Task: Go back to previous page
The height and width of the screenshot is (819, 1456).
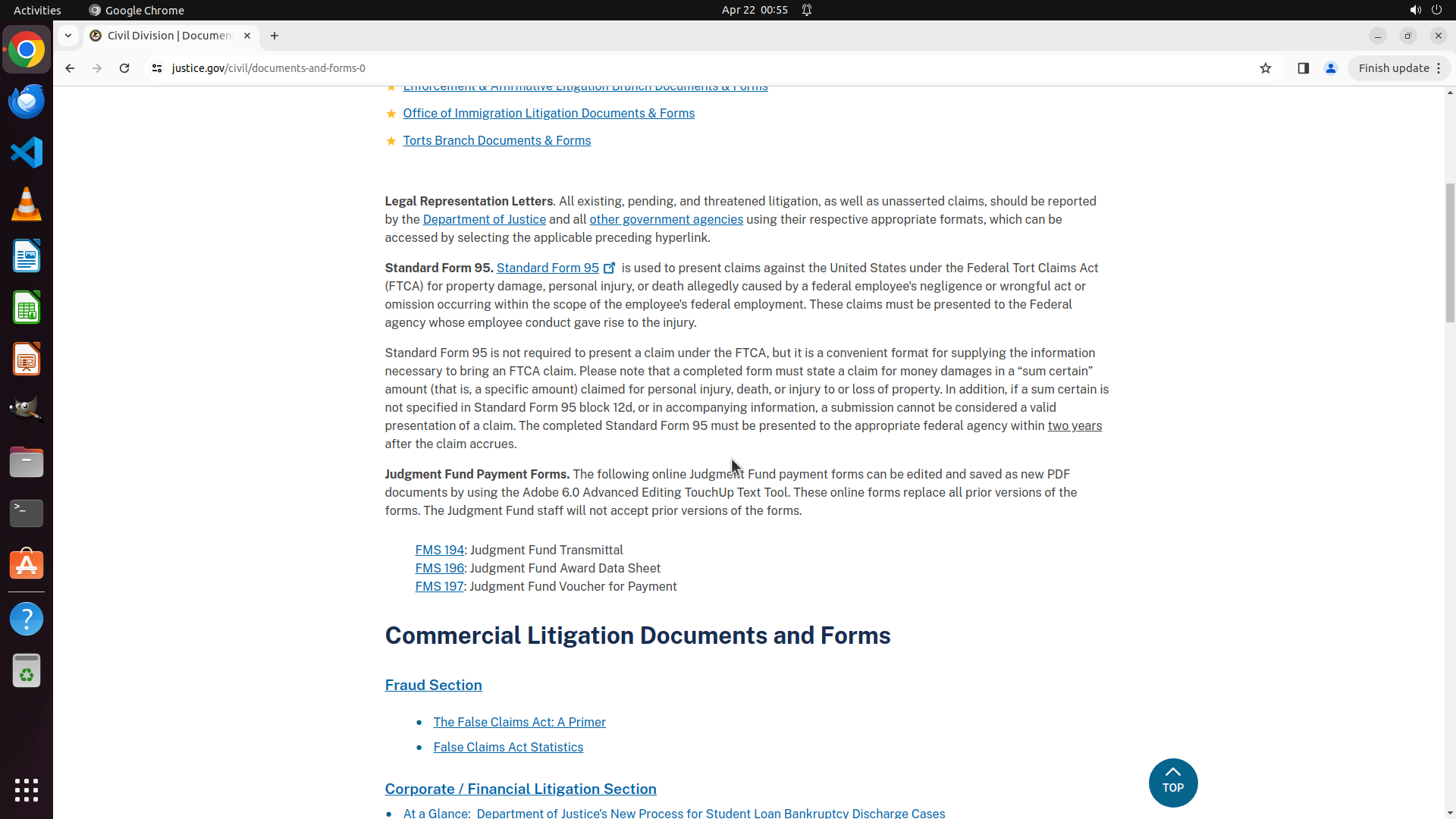Action: click(70, 68)
